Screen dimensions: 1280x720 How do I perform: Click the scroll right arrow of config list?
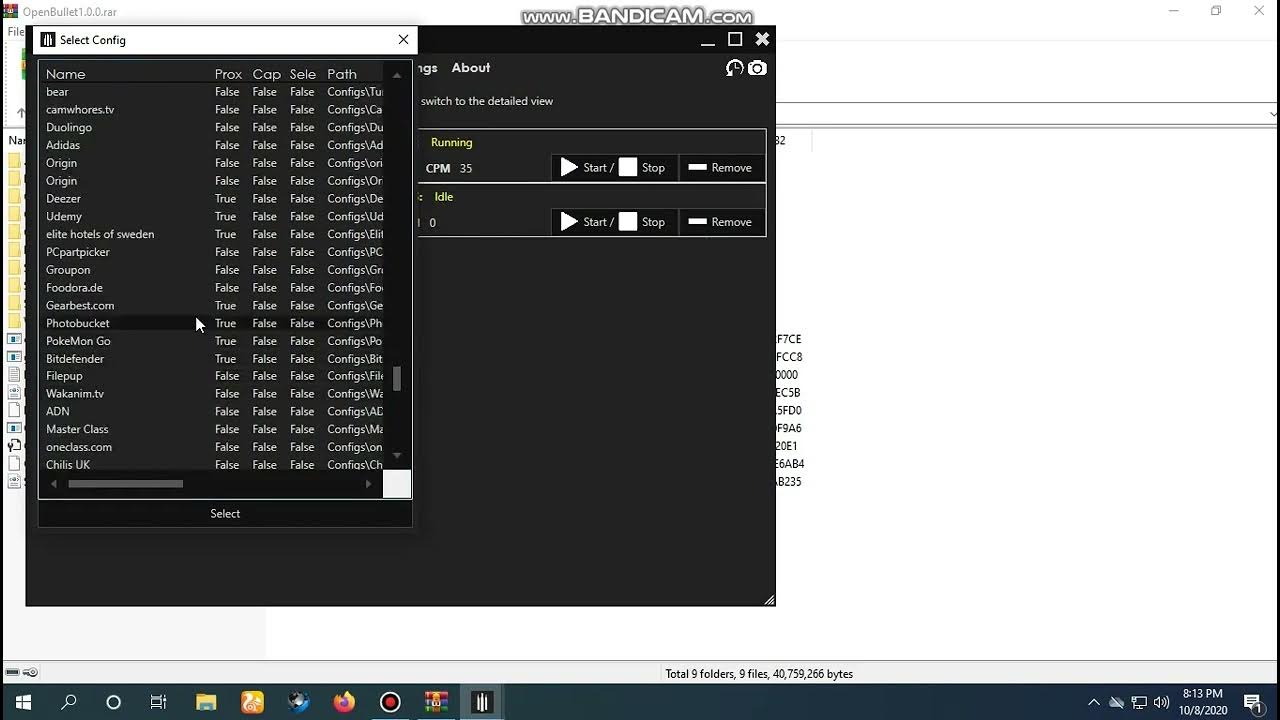[369, 484]
